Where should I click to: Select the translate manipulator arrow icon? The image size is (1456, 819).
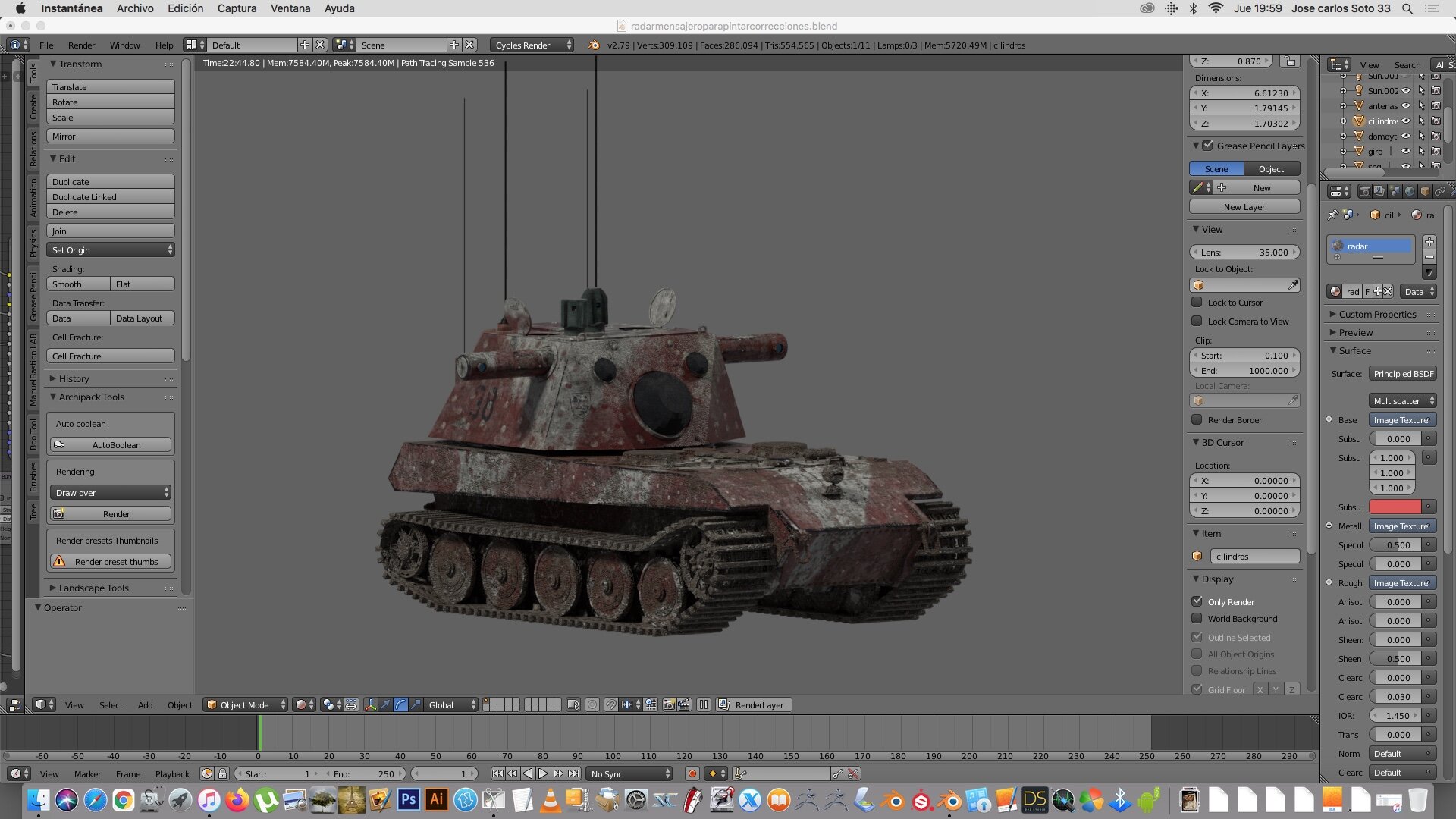point(385,704)
